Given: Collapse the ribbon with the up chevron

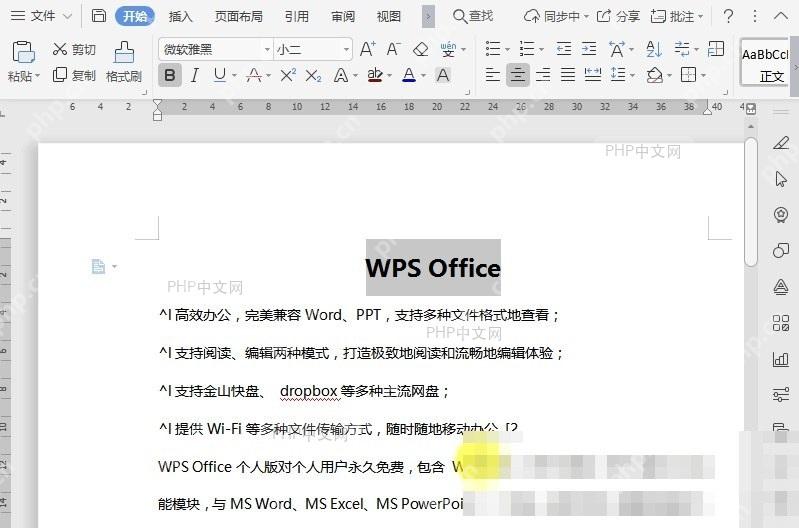Looking at the screenshot, I should (781, 16).
